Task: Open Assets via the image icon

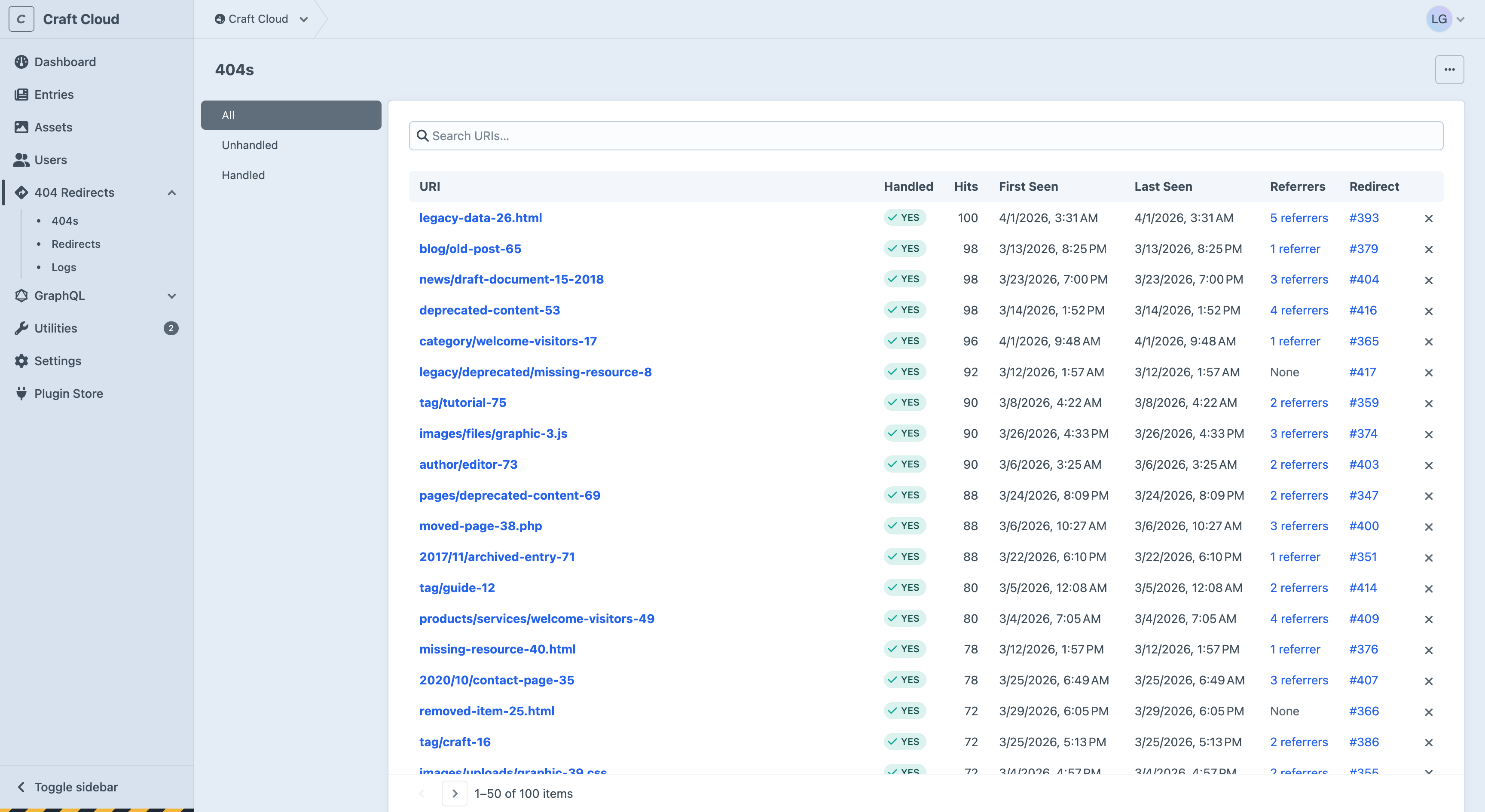Action: pos(22,127)
